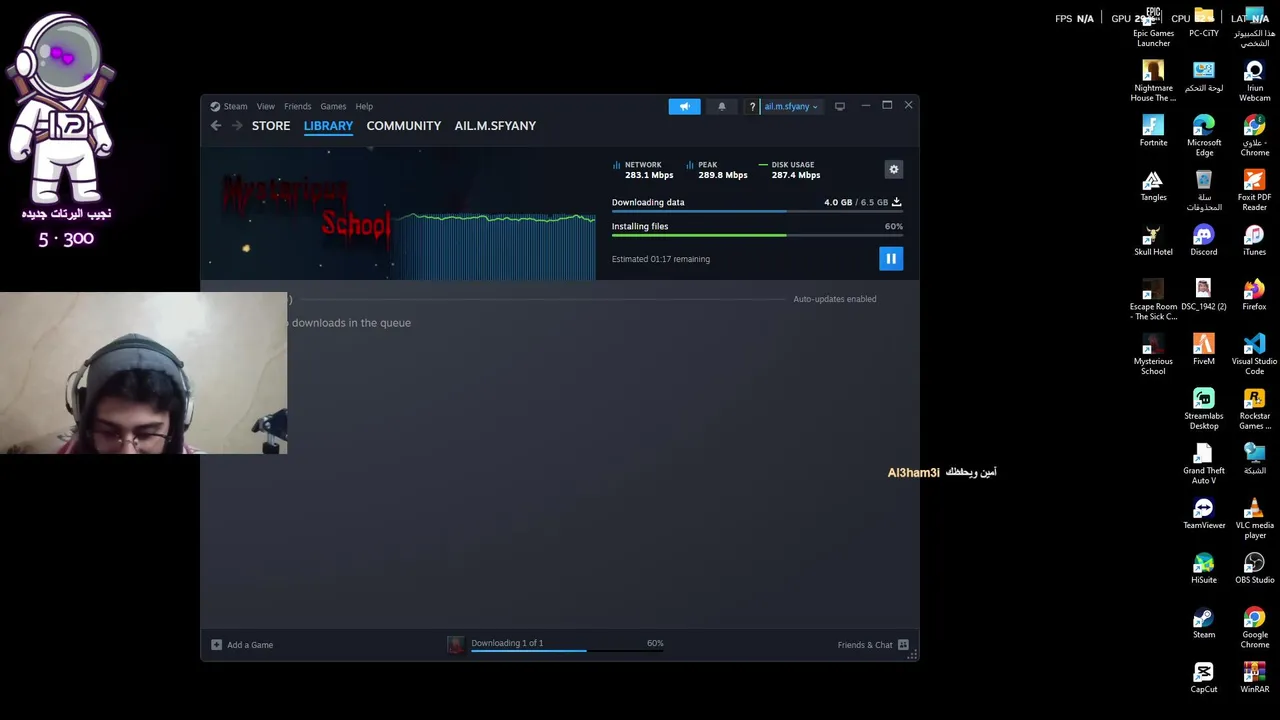Open the COMMUNITY tab

coord(404,126)
